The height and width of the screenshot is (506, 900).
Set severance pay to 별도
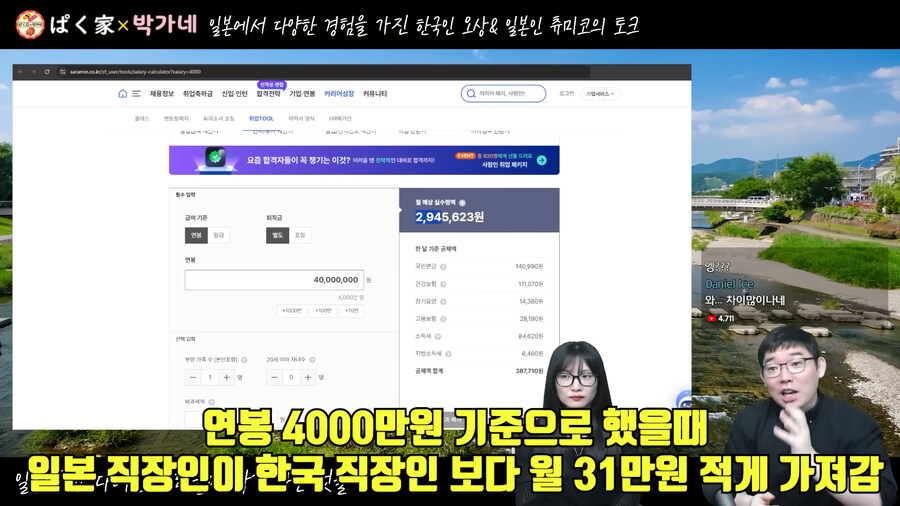[x=277, y=235]
